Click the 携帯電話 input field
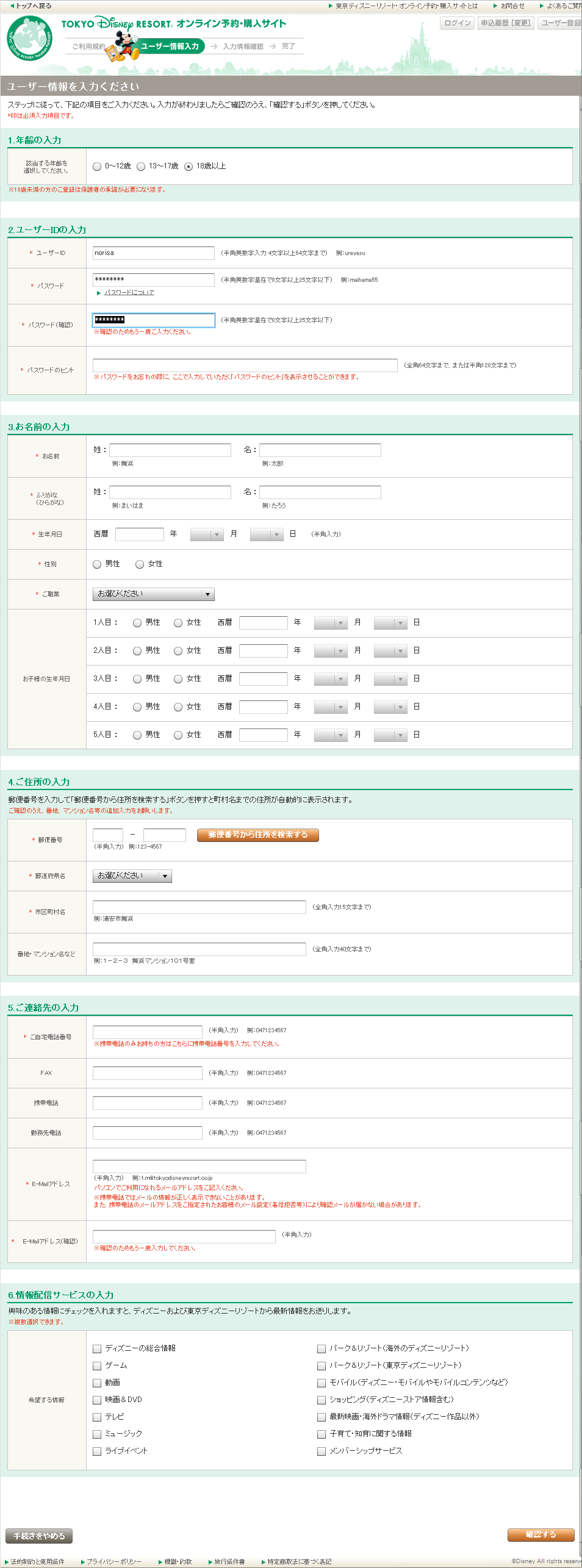Image resolution: width=582 pixels, height=1568 pixels. pos(148,1103)
